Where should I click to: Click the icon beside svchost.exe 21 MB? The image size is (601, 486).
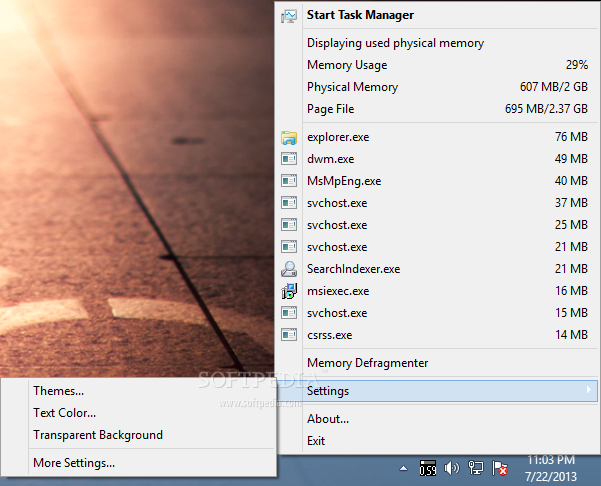point(289,247)
